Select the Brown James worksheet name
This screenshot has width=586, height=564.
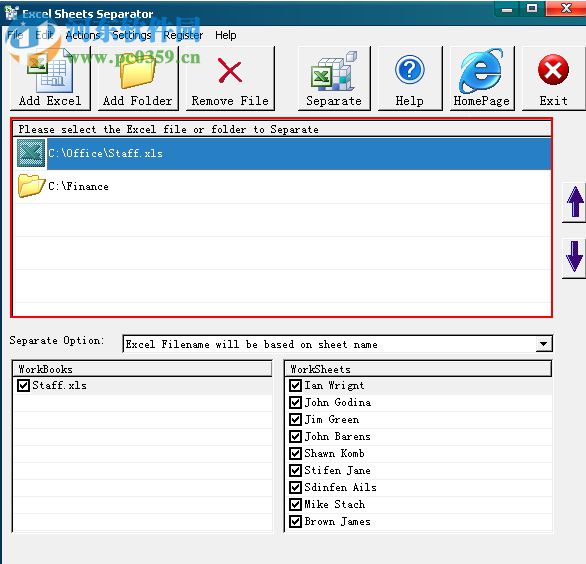(337, 521)
